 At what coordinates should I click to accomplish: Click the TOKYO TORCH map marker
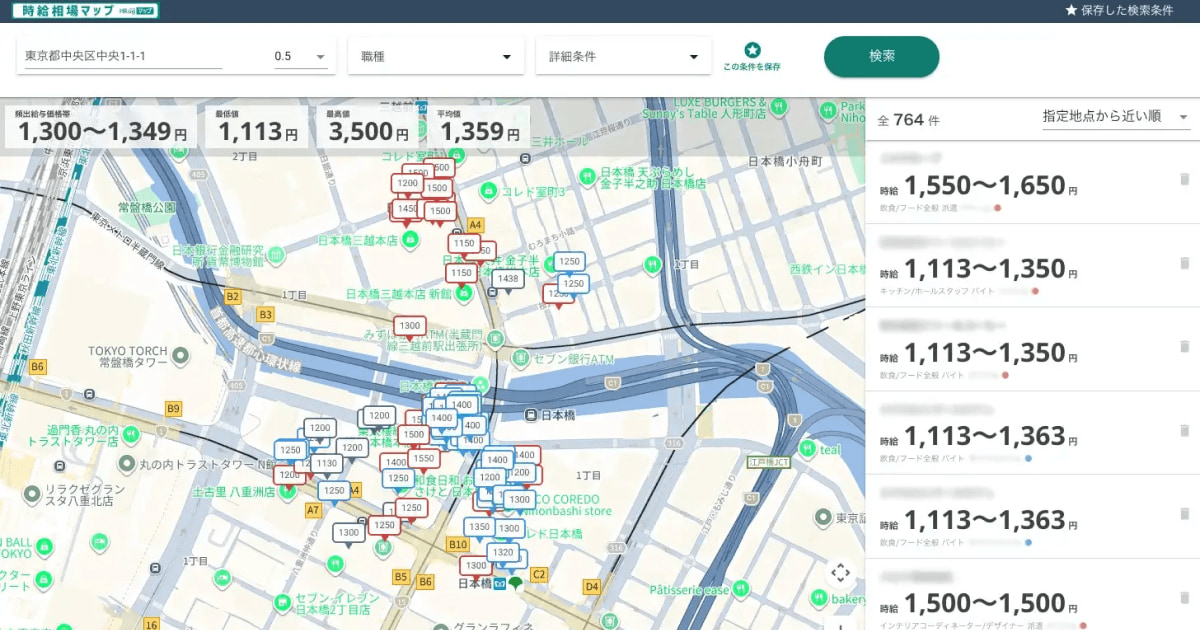tap(180, 354)
